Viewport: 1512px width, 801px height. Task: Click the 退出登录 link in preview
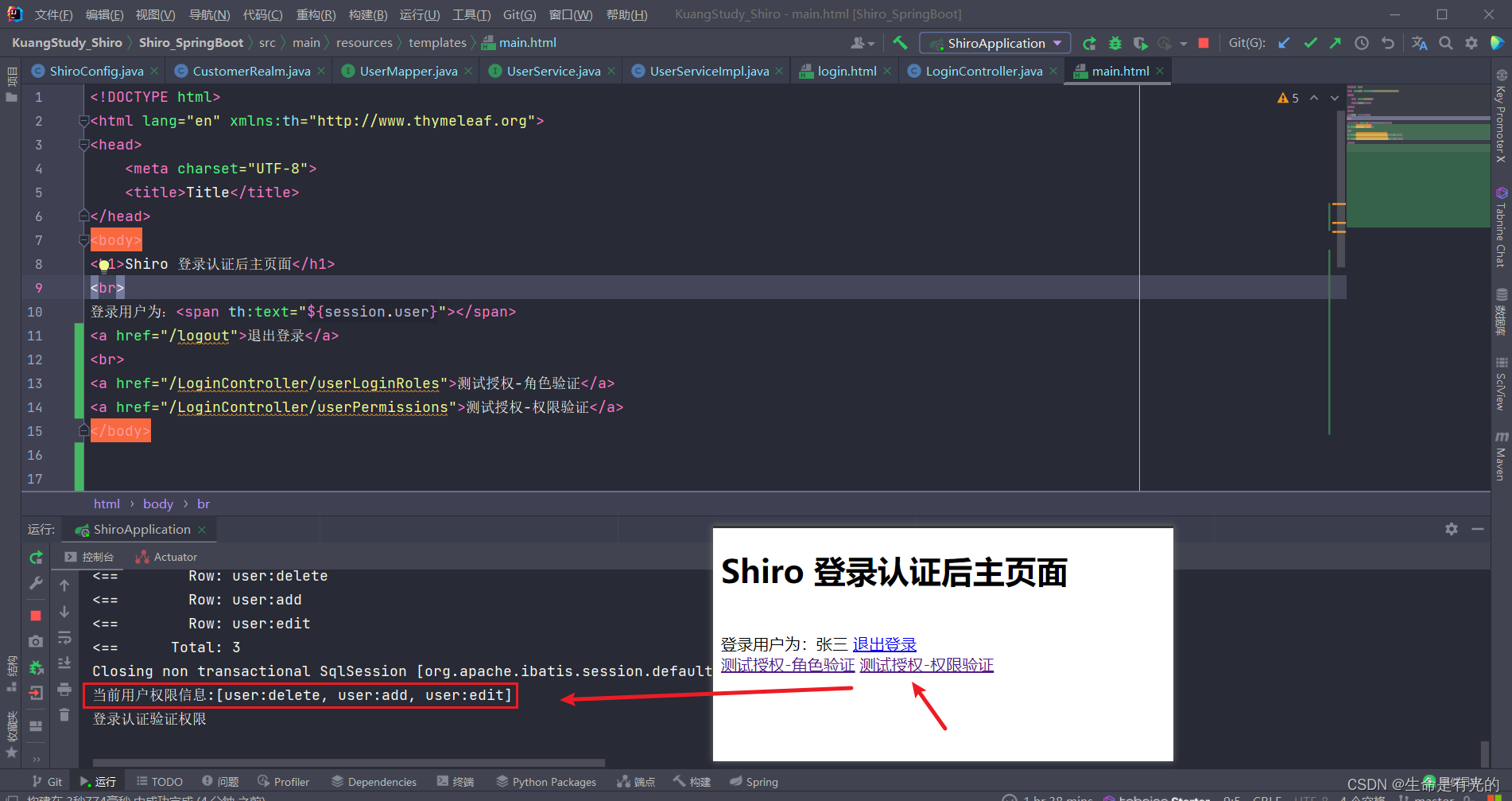[x=884, y=644]
